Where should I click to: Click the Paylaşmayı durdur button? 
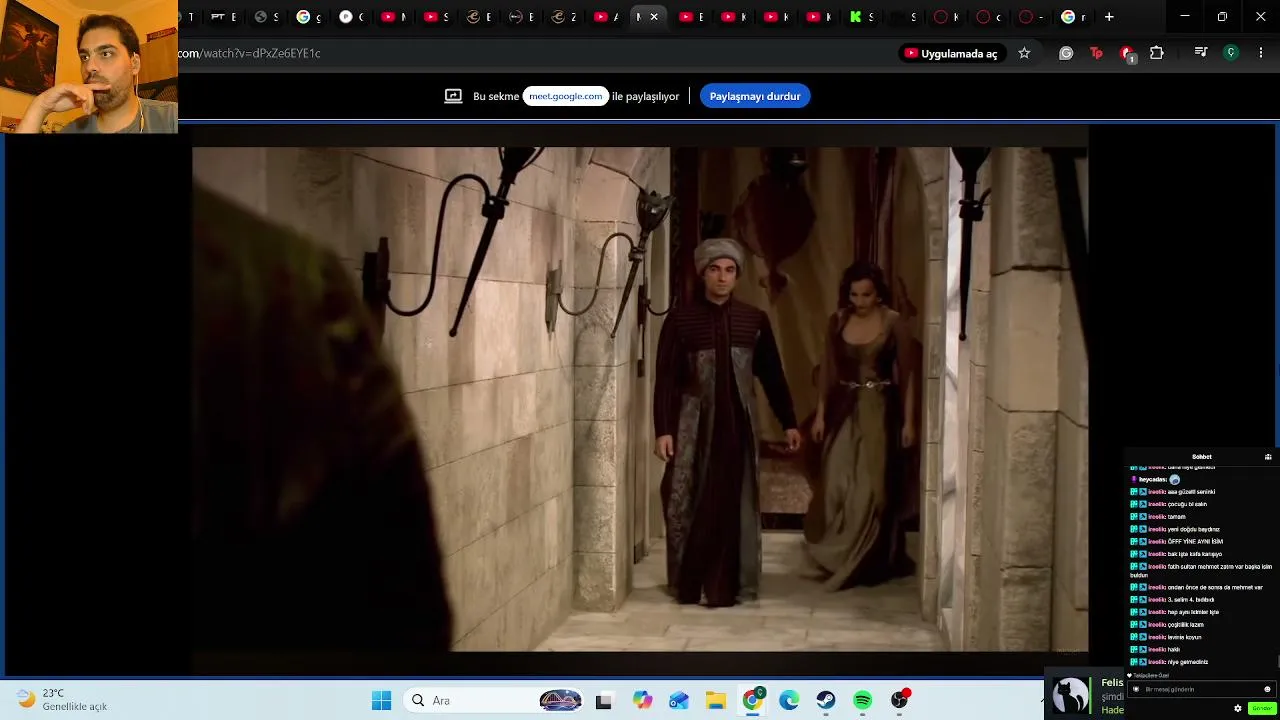coord(755,96)
